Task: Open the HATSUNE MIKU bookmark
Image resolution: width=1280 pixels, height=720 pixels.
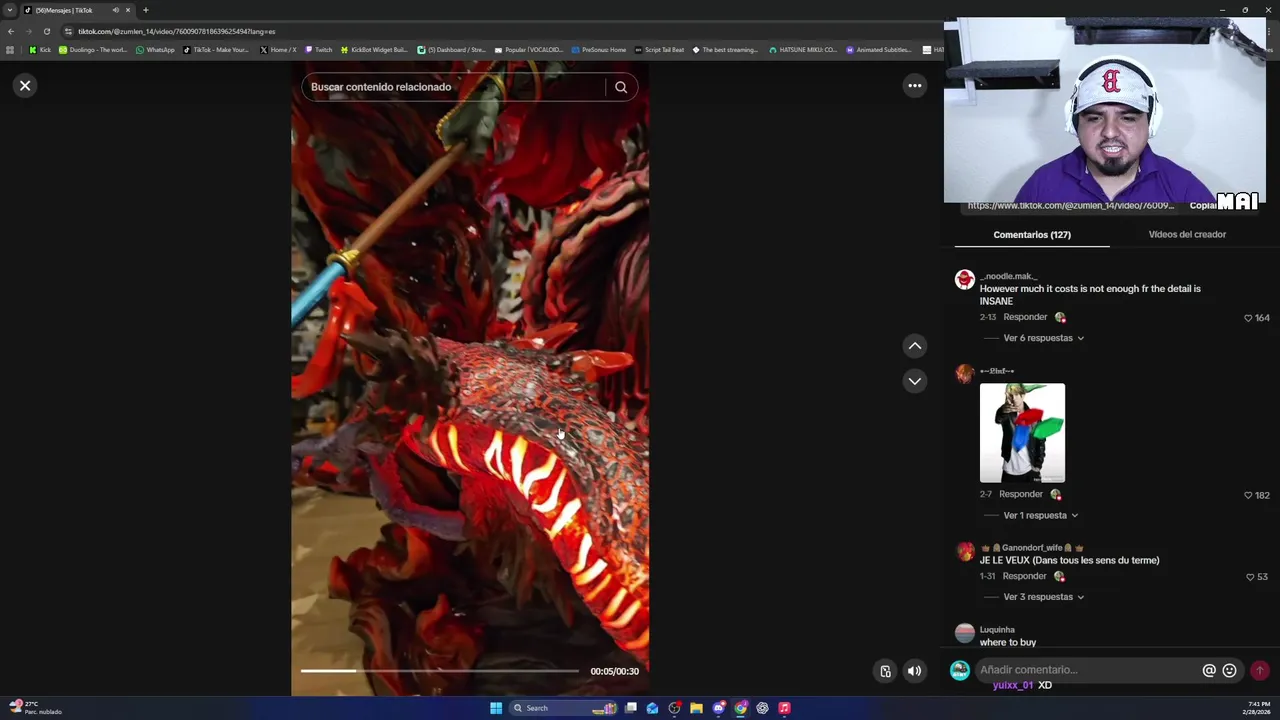Action: coord(803,50)
